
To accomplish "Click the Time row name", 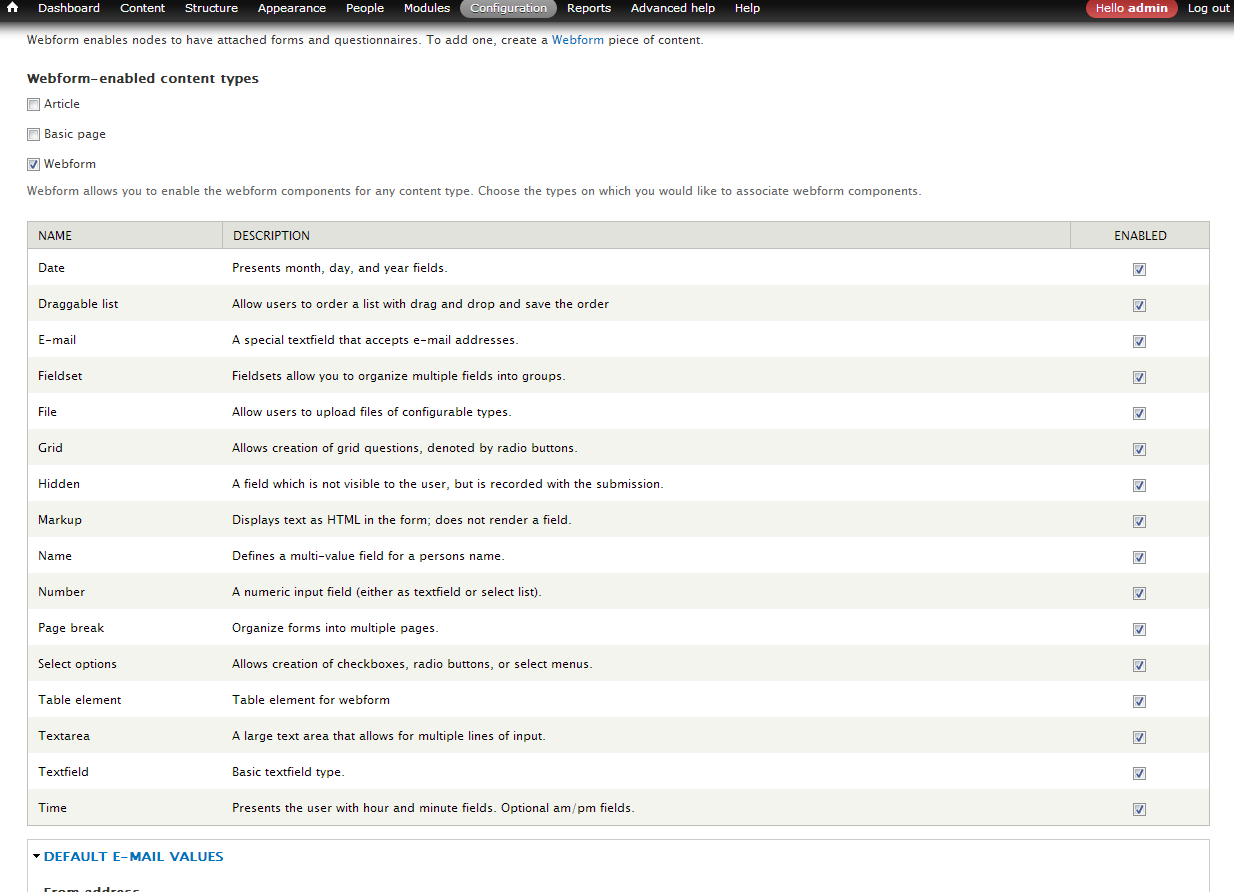I will click(52, 808).
